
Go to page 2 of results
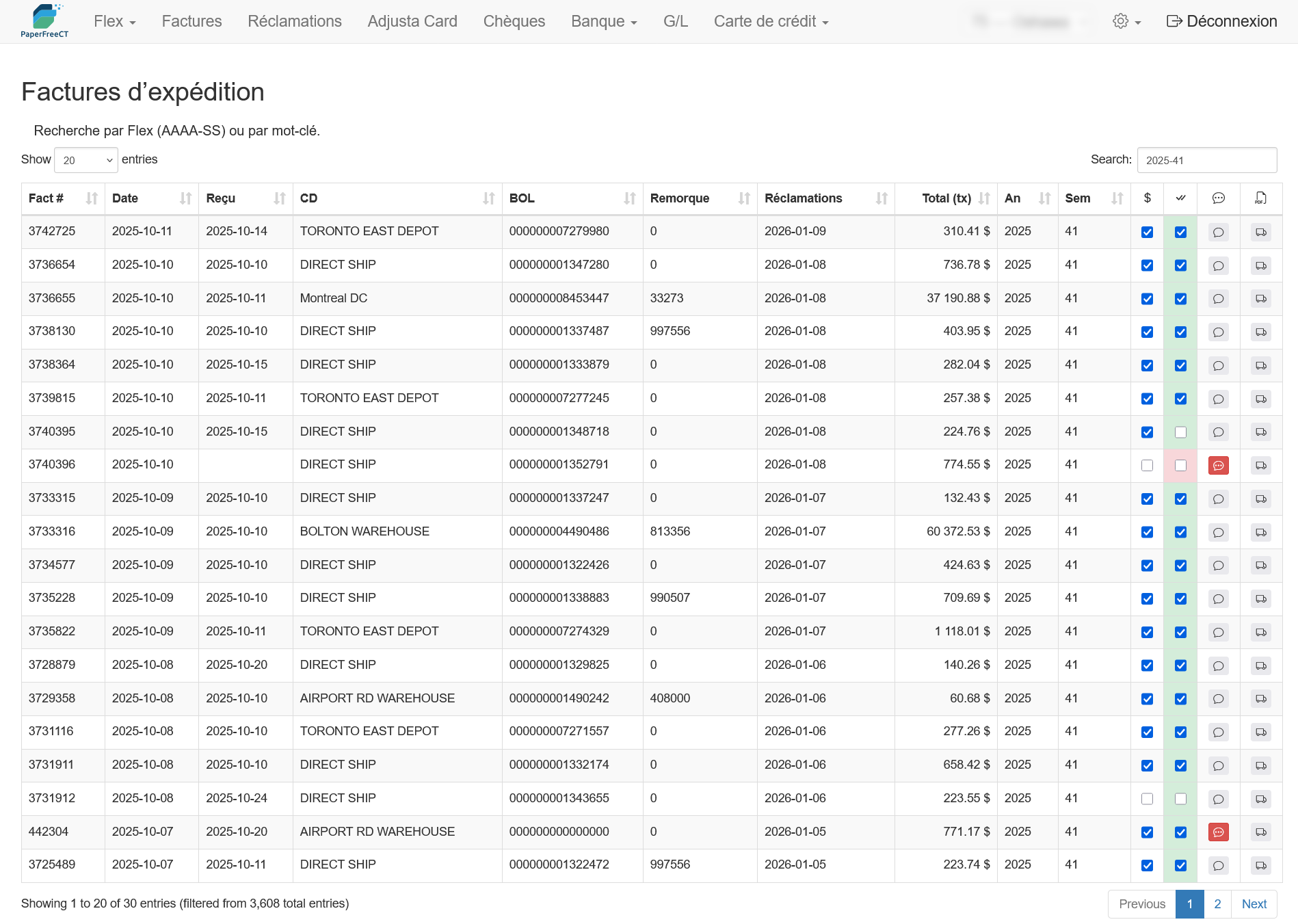(x=1217, y=903)
